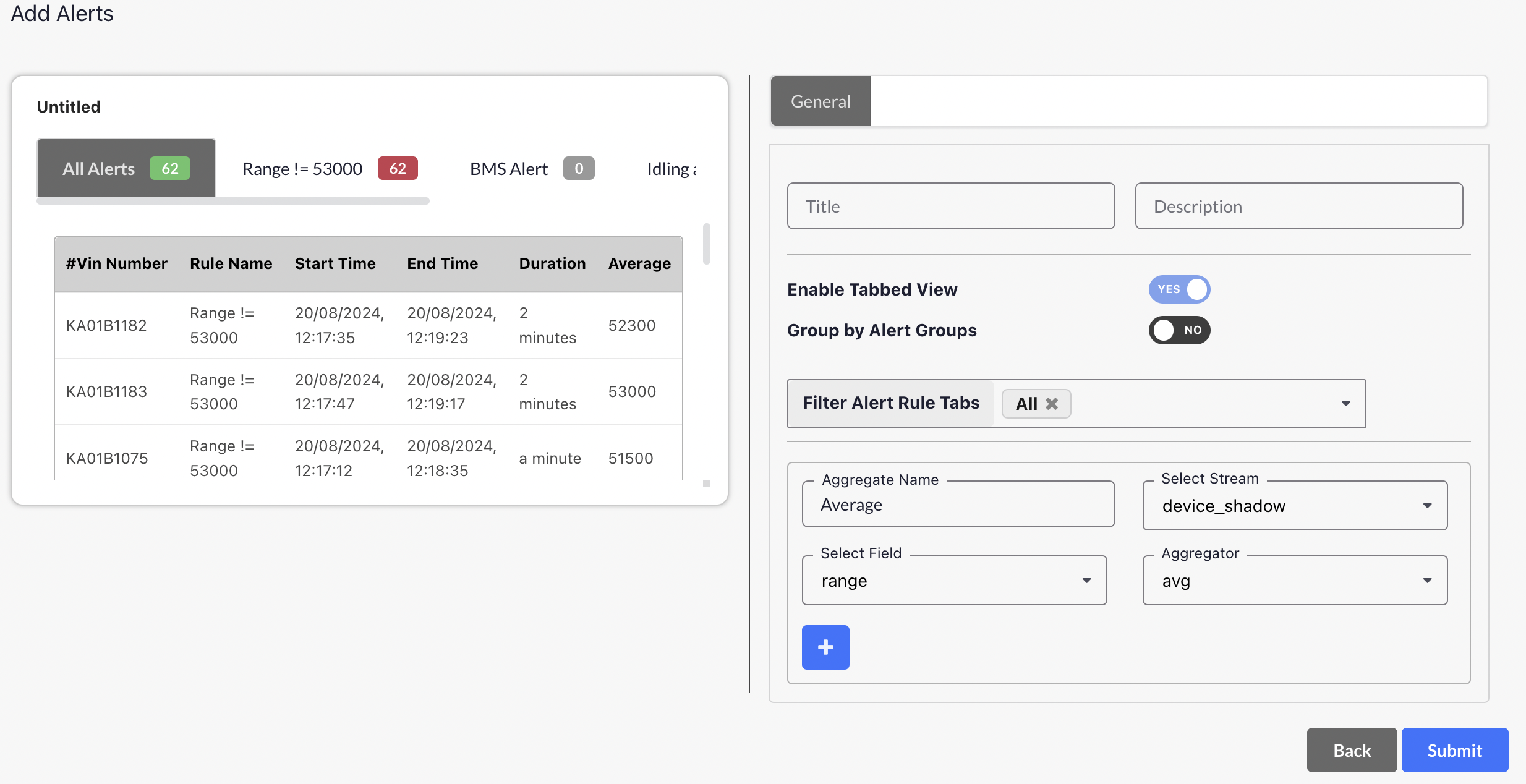
Task: Expand the Filter Alert Rule Tabs dropdown
Action: [1345, 404]
